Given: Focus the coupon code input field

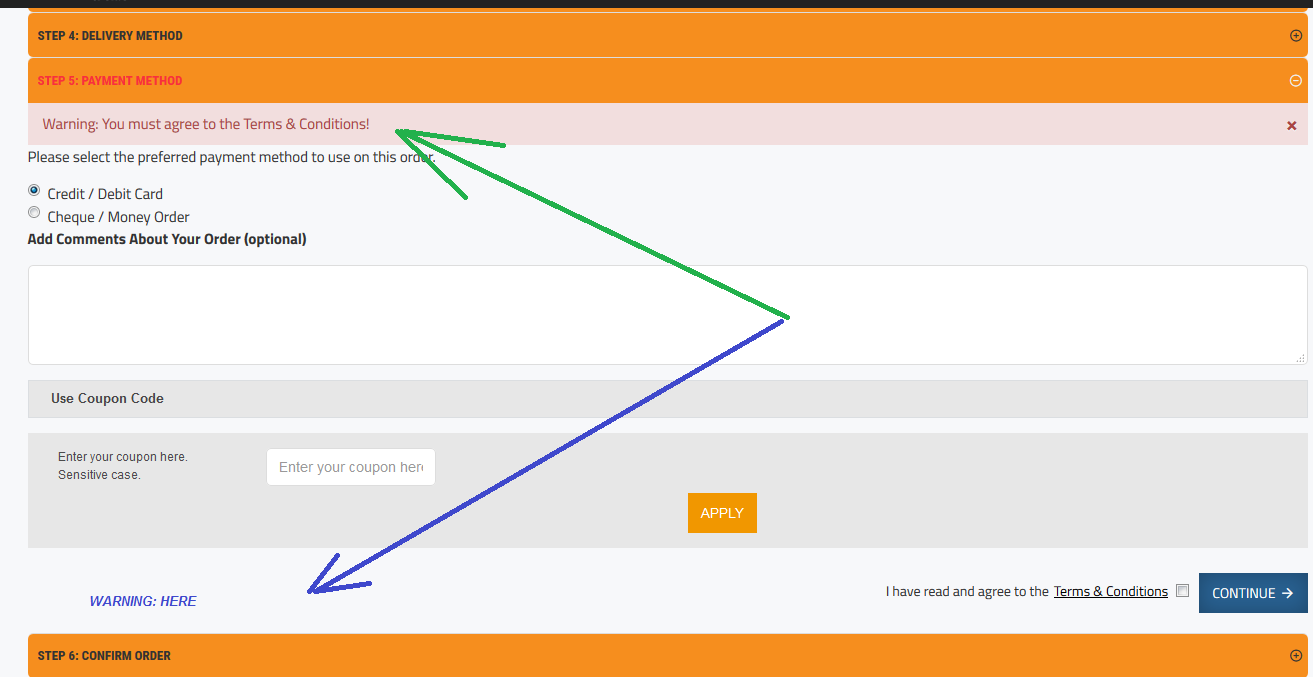Looking at the screenshot, I should [x=351, y=467].
